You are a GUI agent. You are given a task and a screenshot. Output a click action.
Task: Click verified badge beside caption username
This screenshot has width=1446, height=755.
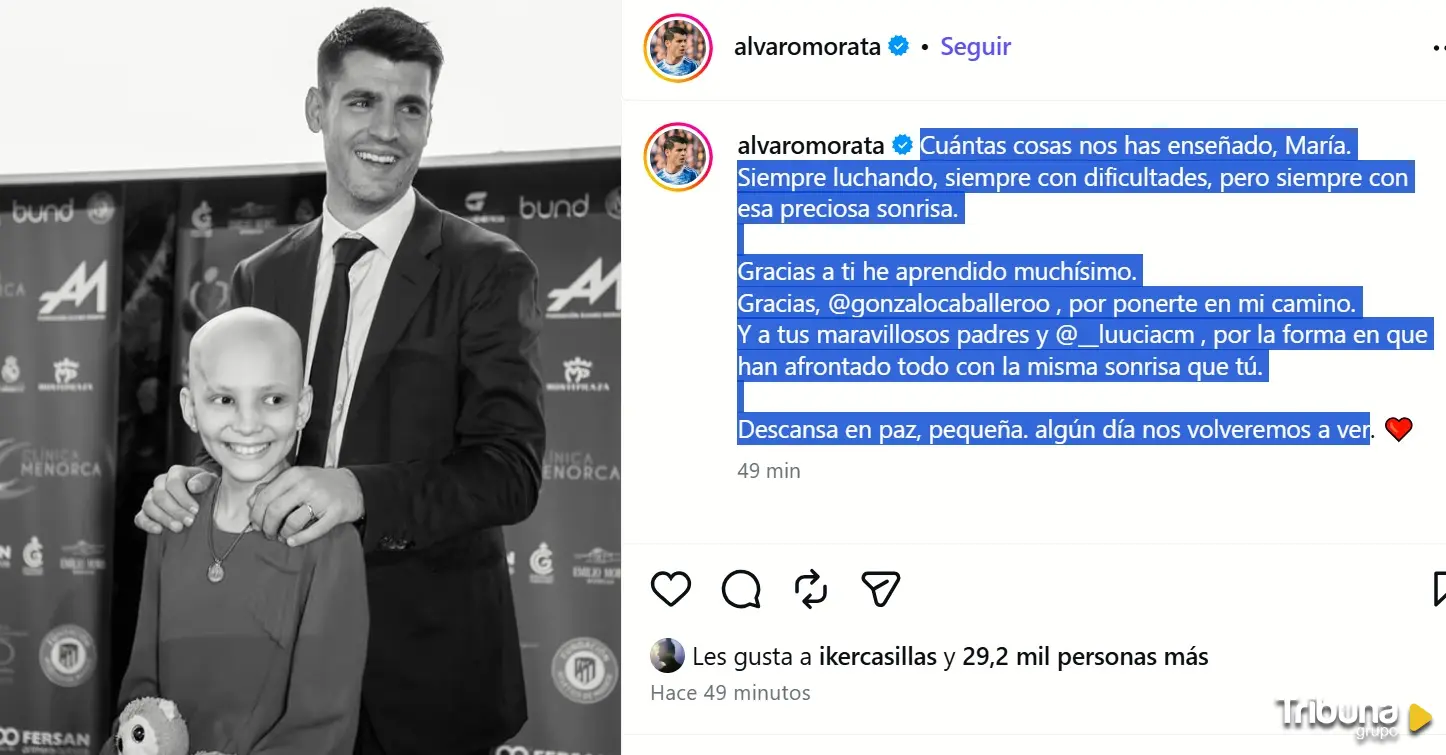[902, 146]
